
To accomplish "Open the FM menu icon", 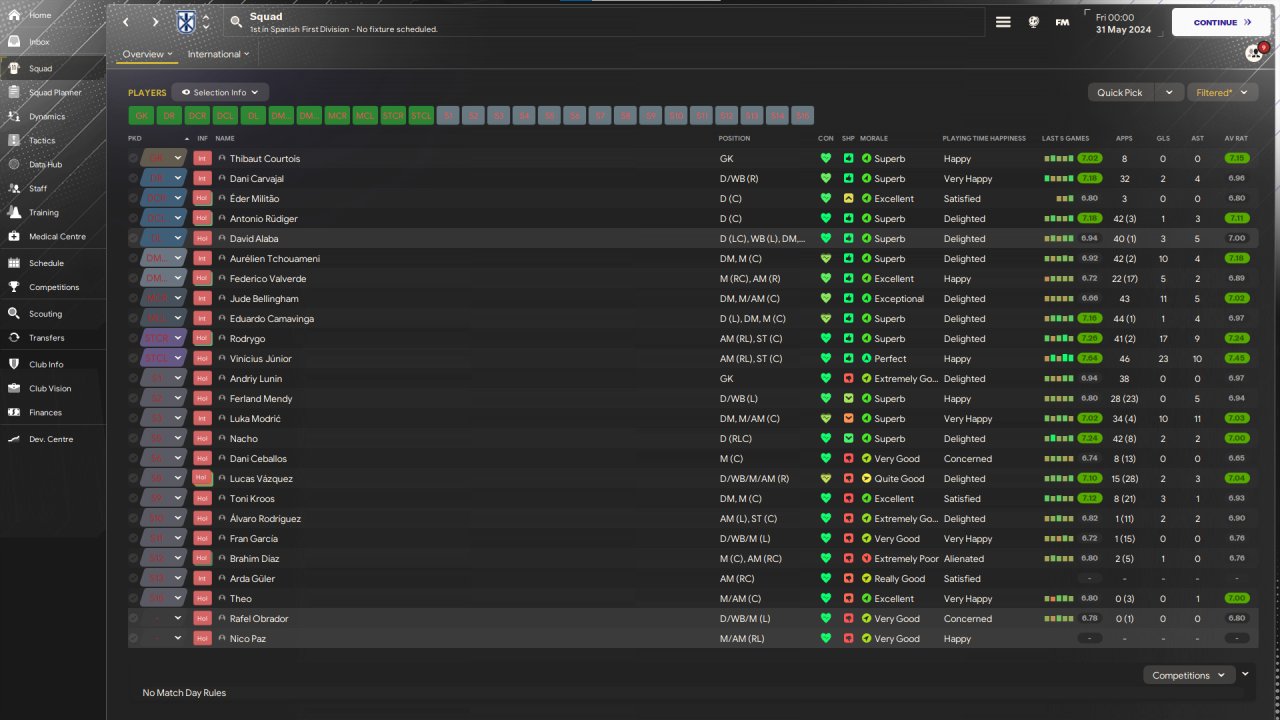I will 1062,22.
